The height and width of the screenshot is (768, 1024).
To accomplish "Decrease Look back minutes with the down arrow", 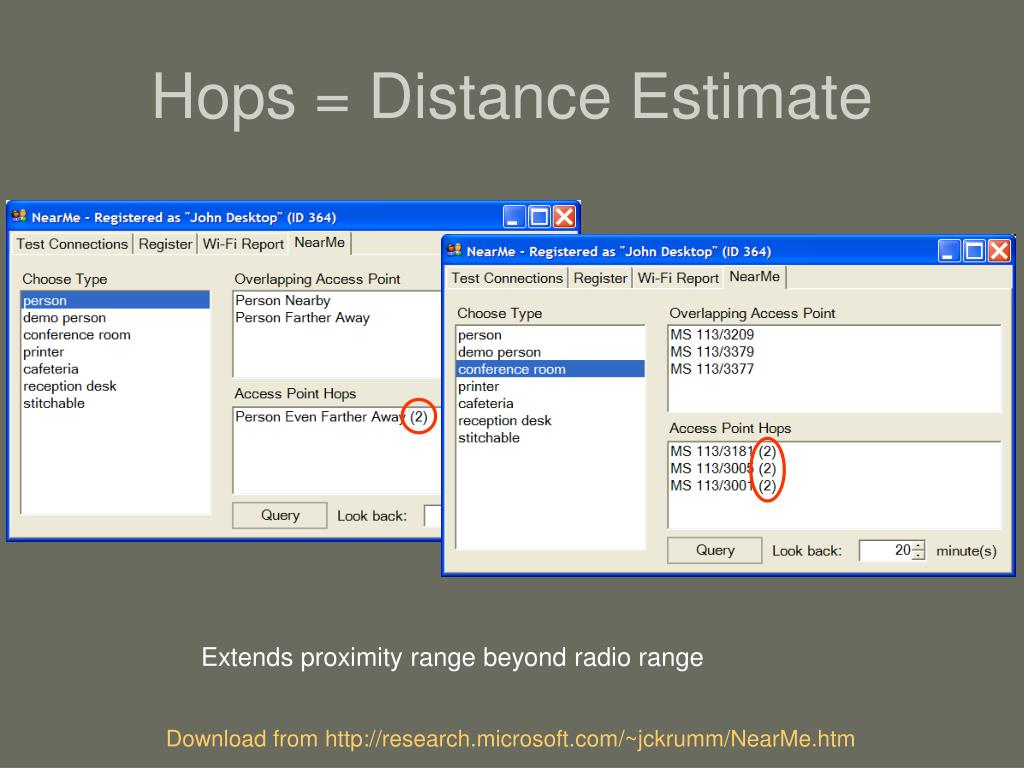I will point(919,555).
